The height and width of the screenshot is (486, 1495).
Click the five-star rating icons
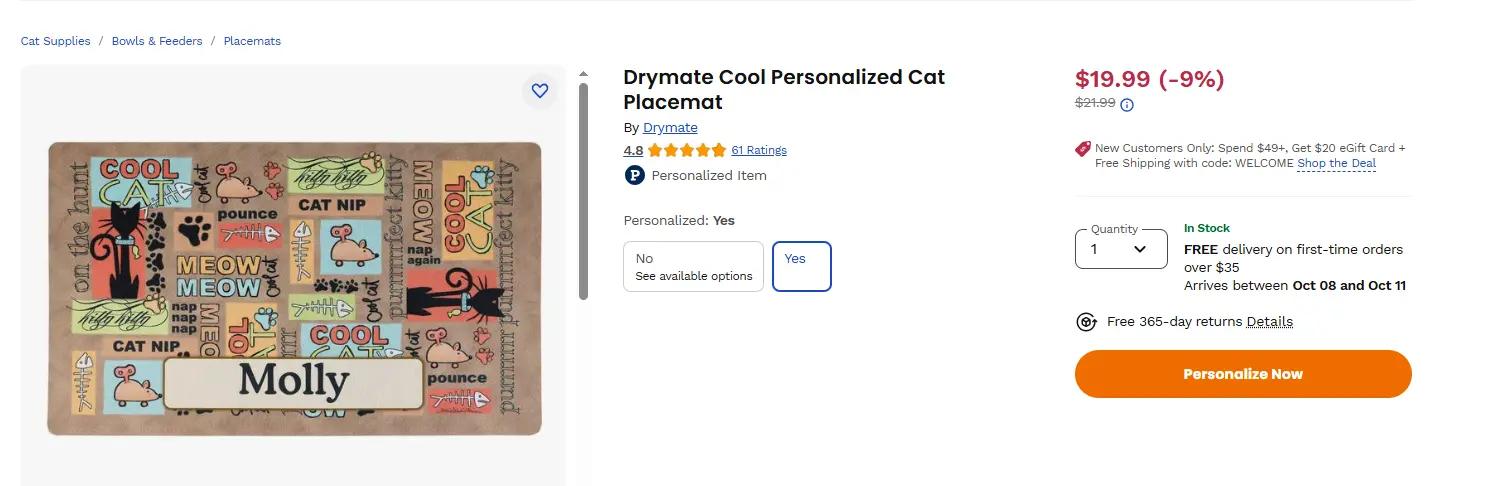[686, 151]
